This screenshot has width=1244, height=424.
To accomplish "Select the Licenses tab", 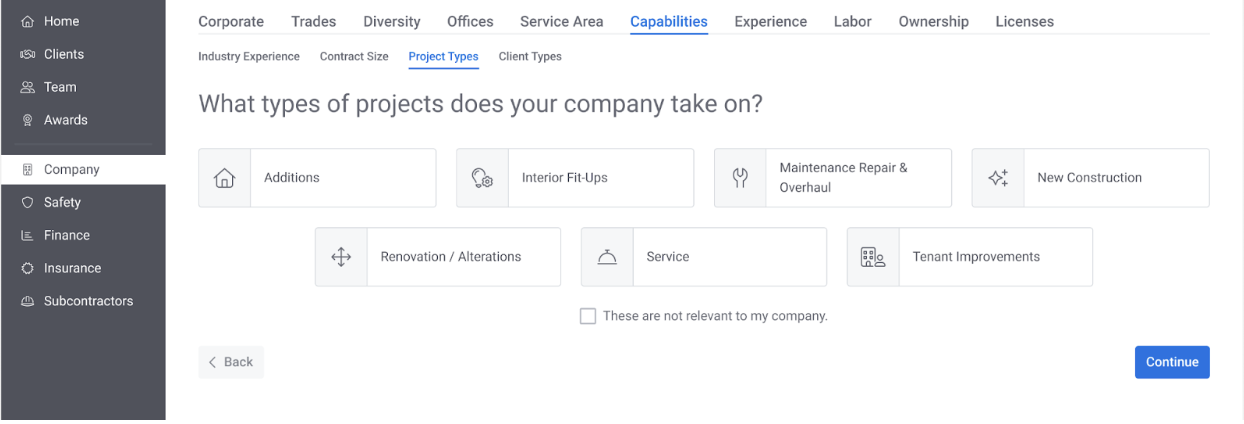I will (x=1024, y=21).
